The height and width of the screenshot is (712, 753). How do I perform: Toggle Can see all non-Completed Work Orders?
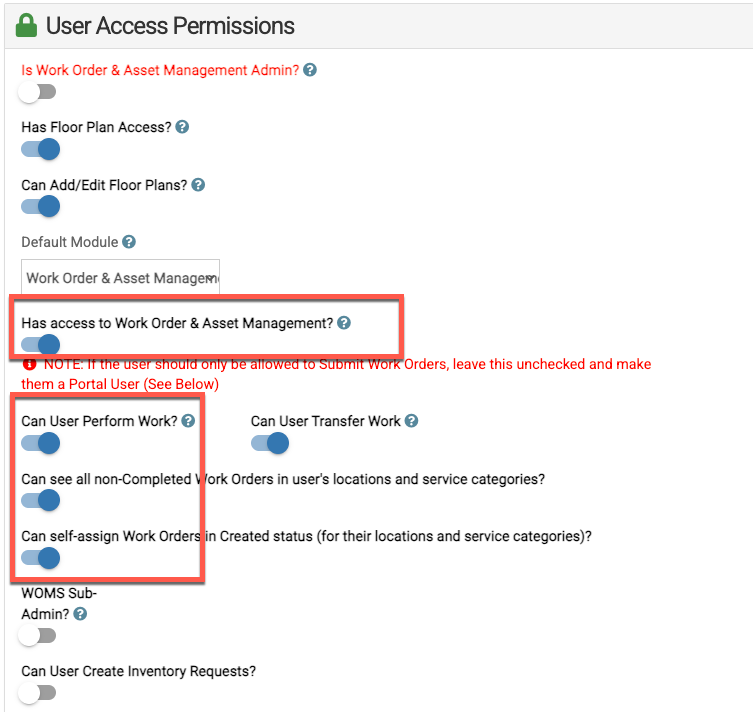[x=40, y=500]
